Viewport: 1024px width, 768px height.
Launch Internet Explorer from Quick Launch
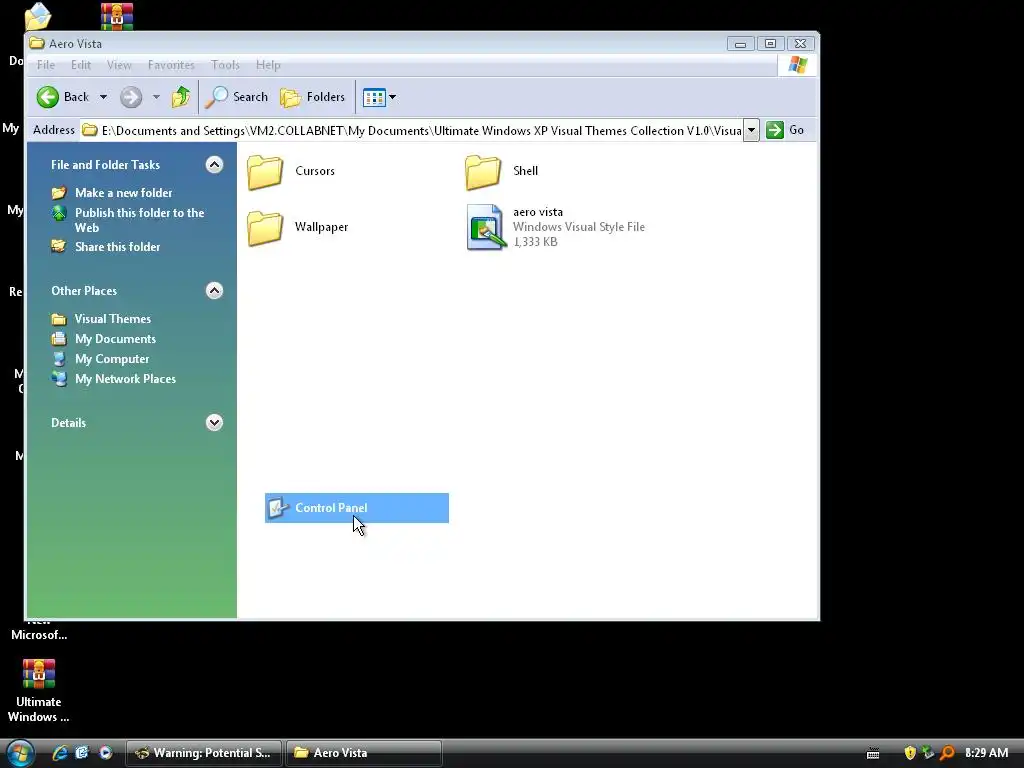[60, 753]
